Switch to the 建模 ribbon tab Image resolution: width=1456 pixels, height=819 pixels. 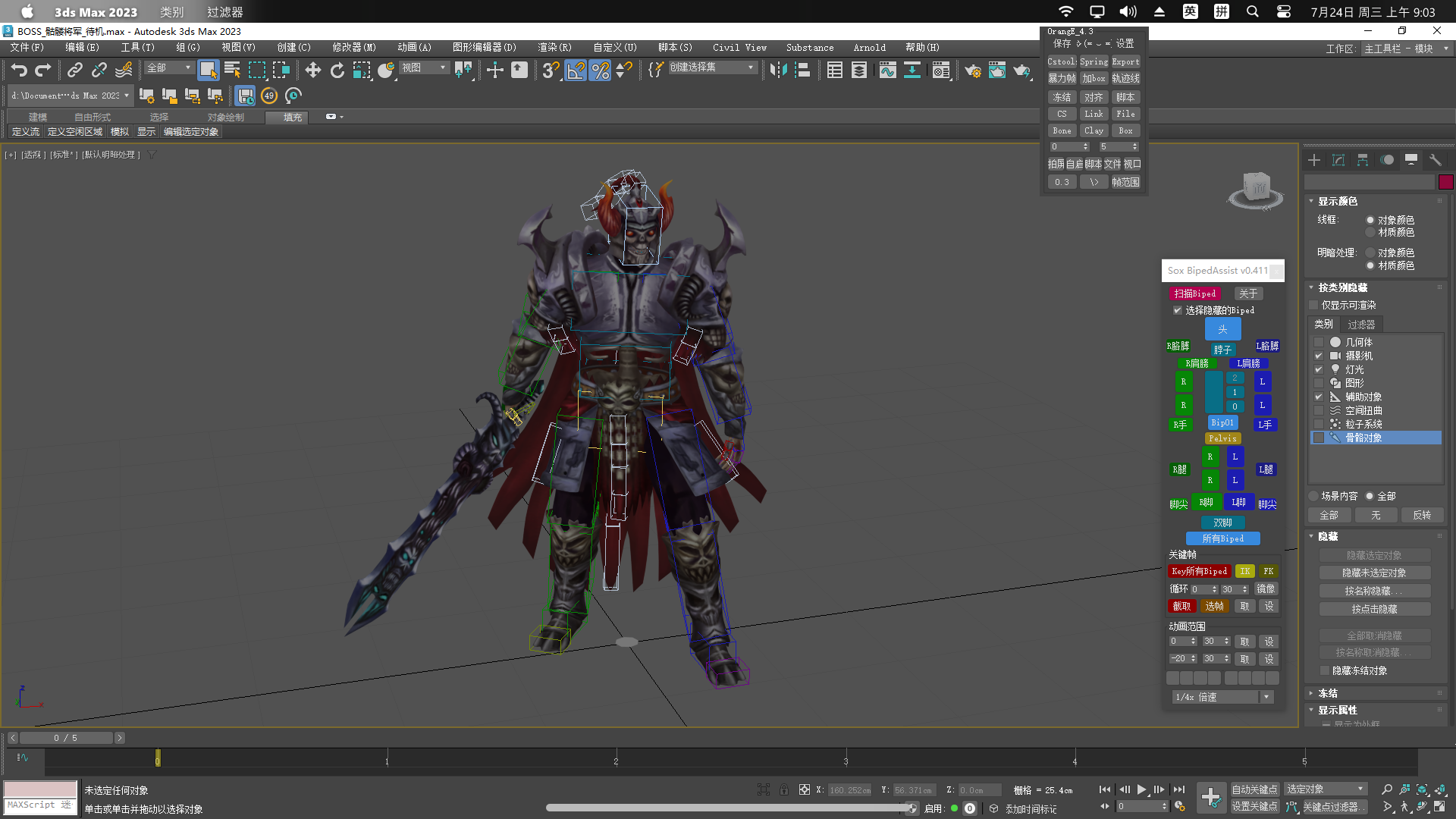(38, 117)
